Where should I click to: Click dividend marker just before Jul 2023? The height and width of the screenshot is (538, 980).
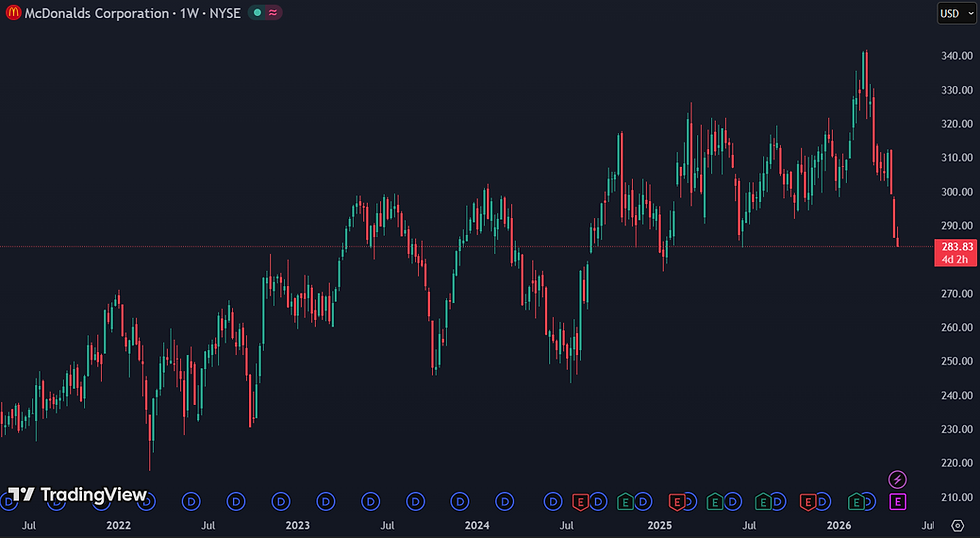click(371, 501)
